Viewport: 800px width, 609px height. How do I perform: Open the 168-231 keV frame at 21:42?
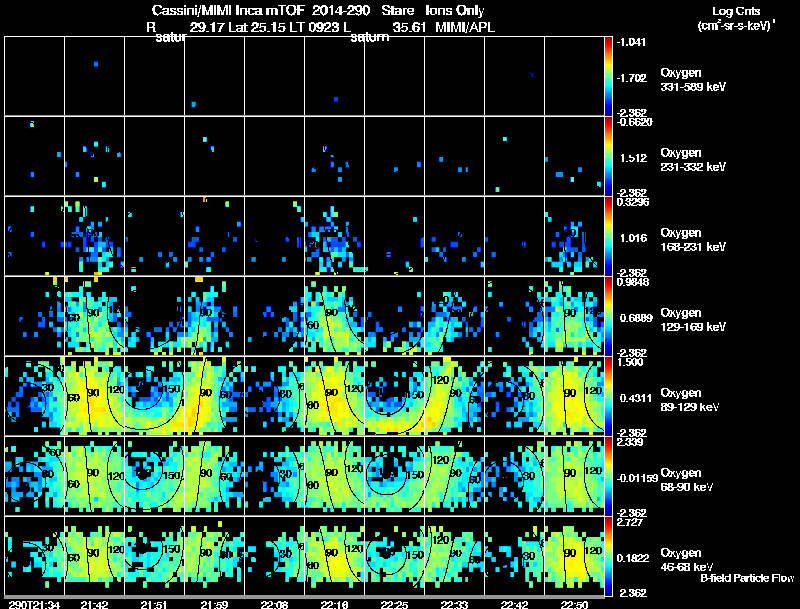(94, 236)
